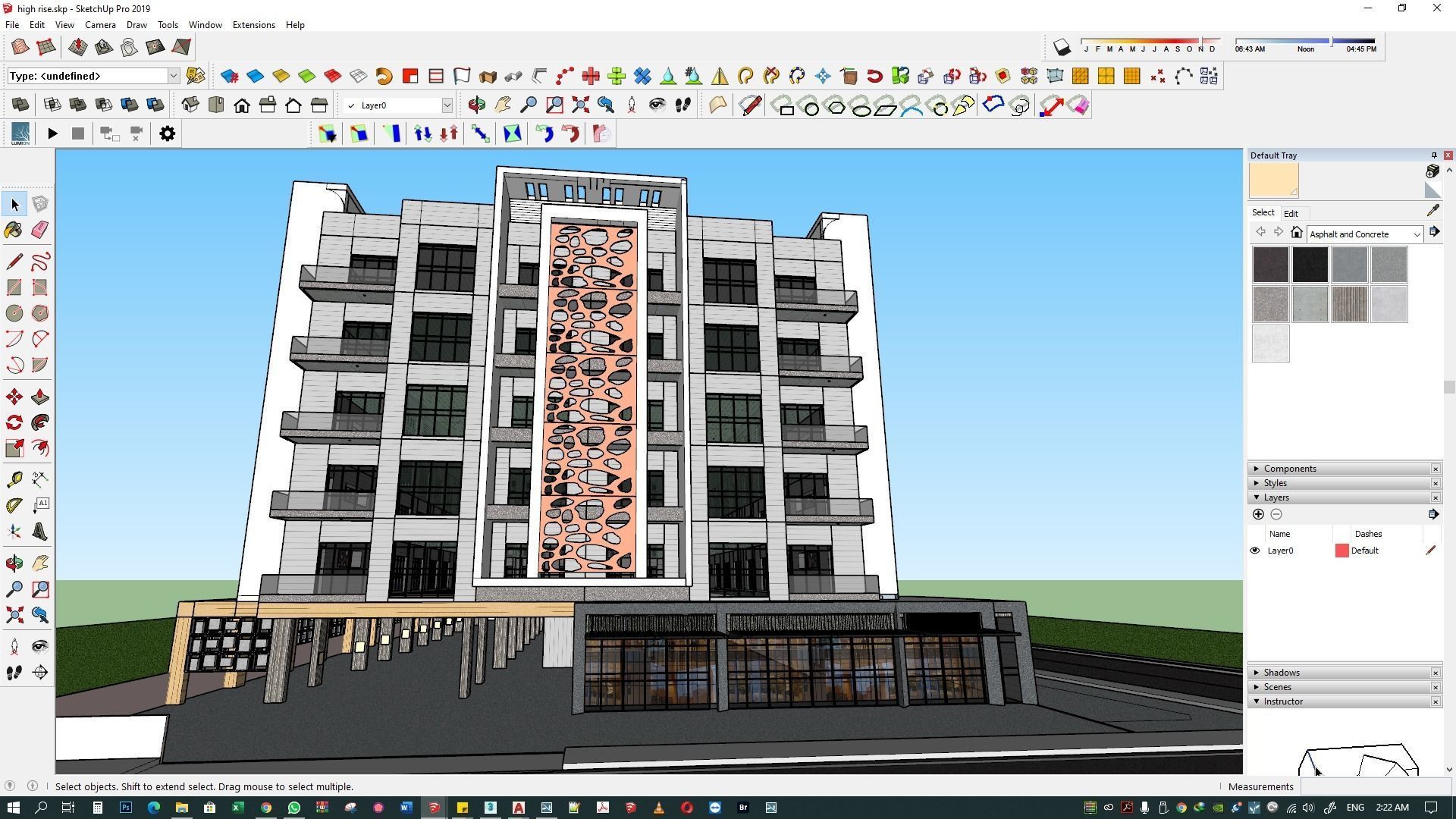Open the Layer0 toolbar dropdown
The image size is (1456, 819).
tap(447, 105)
